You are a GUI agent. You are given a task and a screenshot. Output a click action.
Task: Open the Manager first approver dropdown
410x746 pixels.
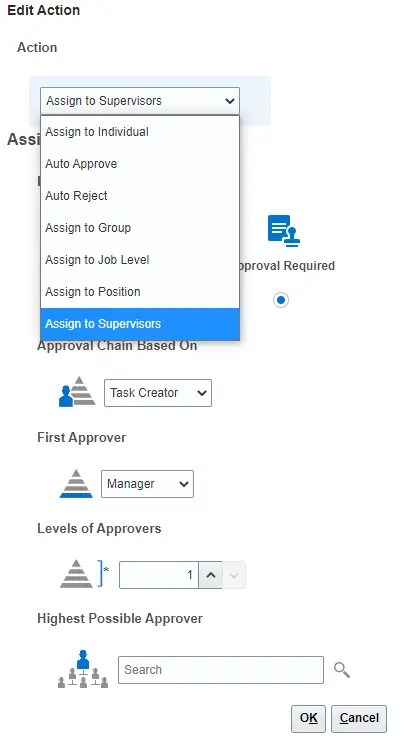click(147, 484)
